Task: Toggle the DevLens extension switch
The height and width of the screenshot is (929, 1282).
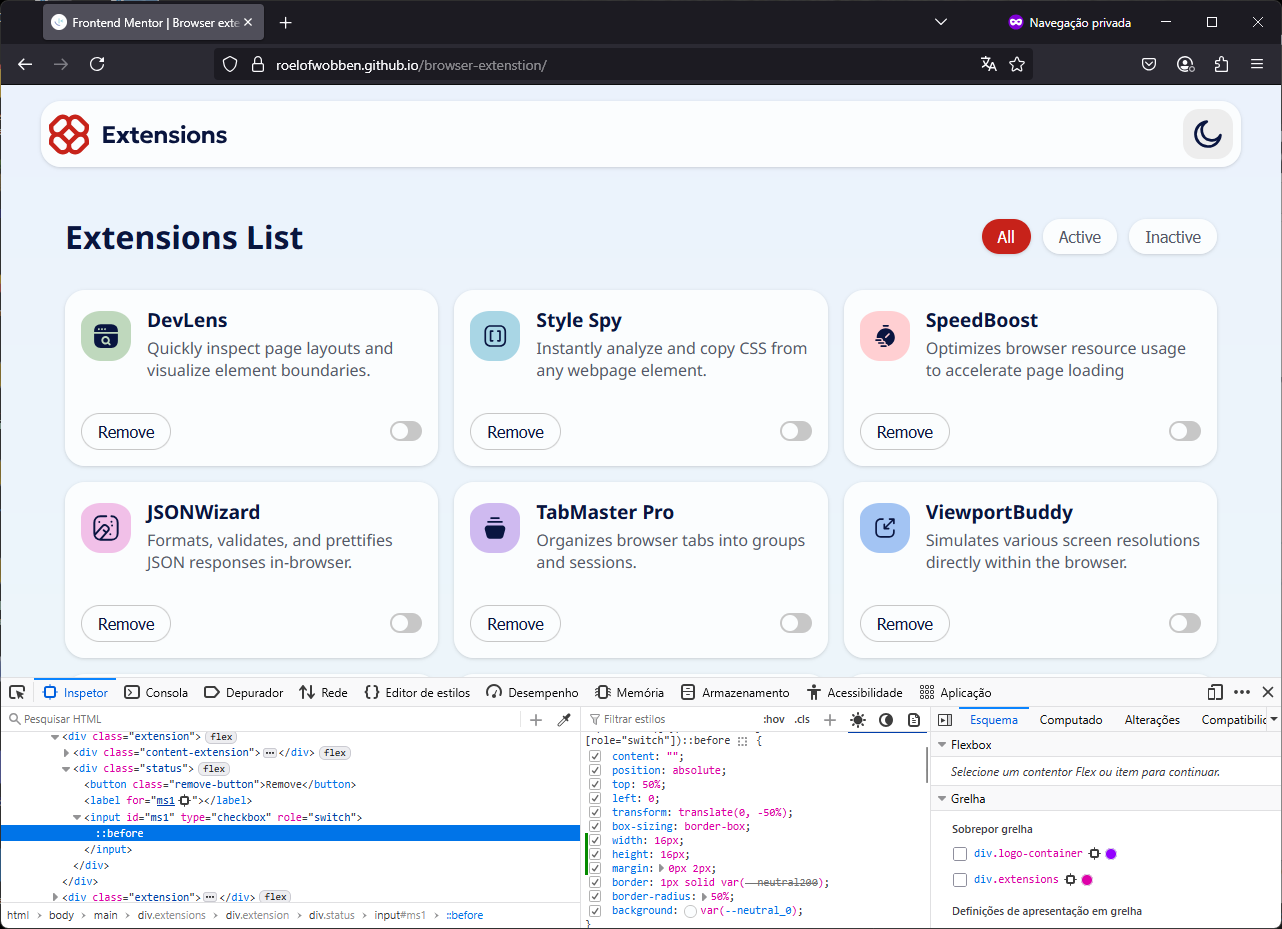Action: (x=406, y=431)
